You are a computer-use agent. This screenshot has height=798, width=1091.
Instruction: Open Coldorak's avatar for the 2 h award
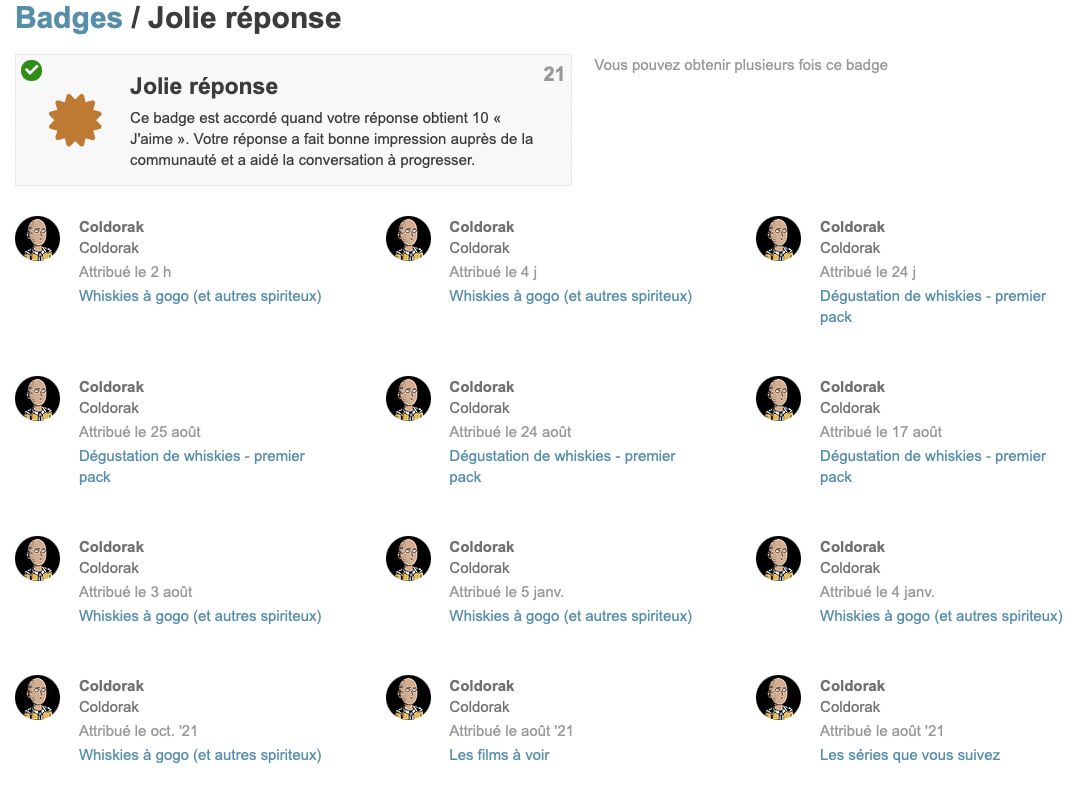(37, 238)
